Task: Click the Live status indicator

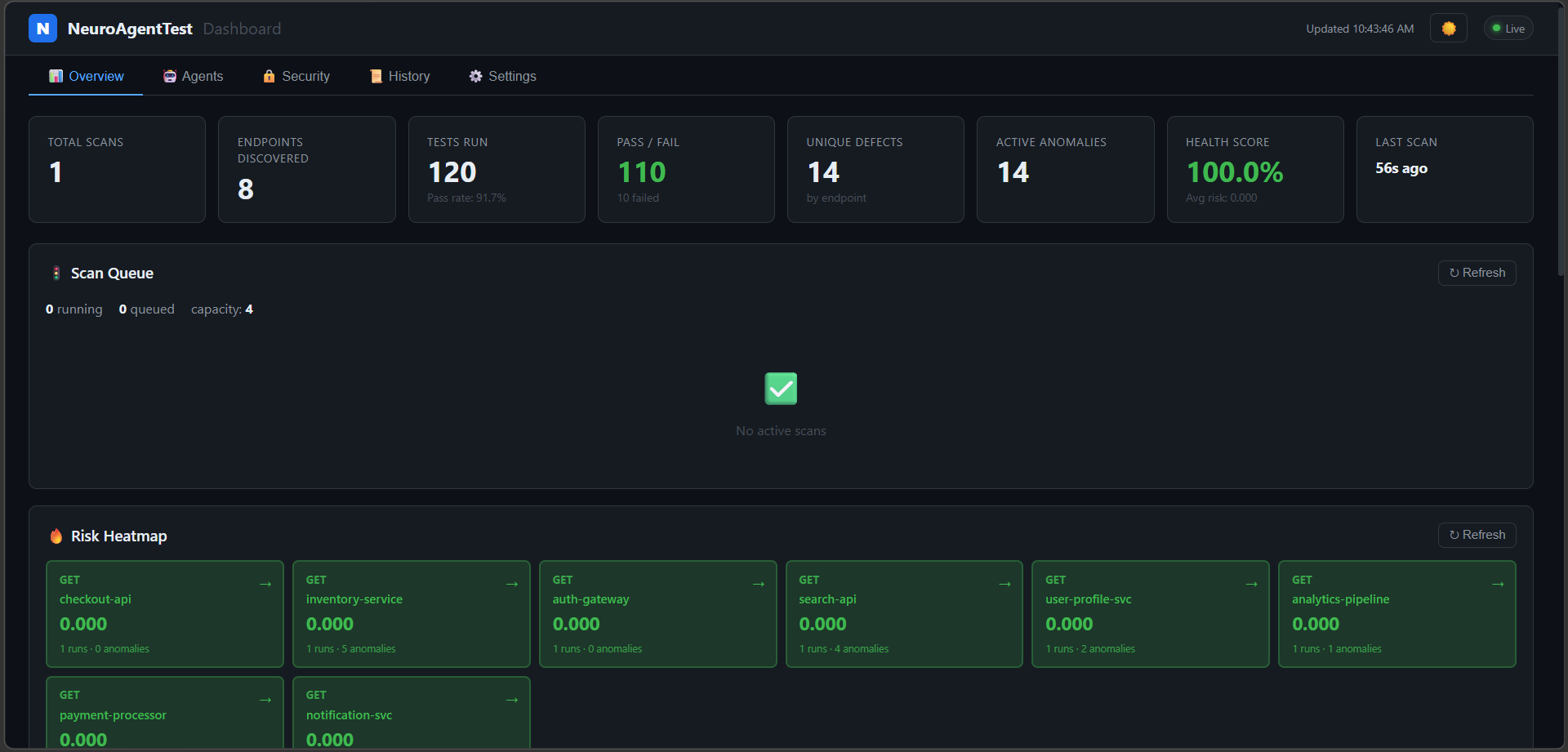Action: tap(1508, 28)
